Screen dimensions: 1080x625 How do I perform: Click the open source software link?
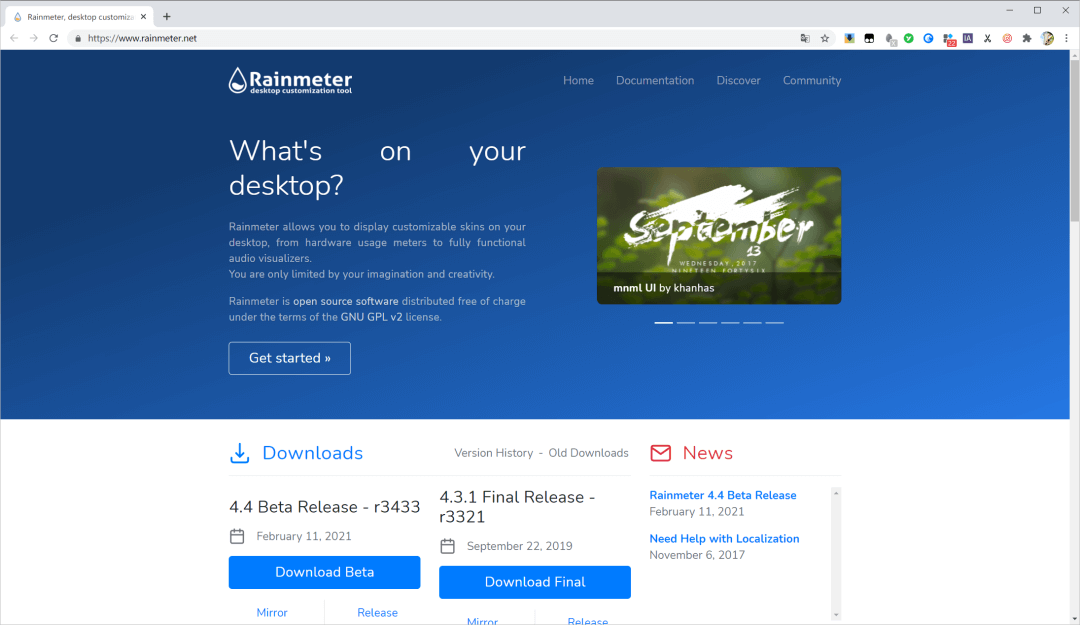346,301
